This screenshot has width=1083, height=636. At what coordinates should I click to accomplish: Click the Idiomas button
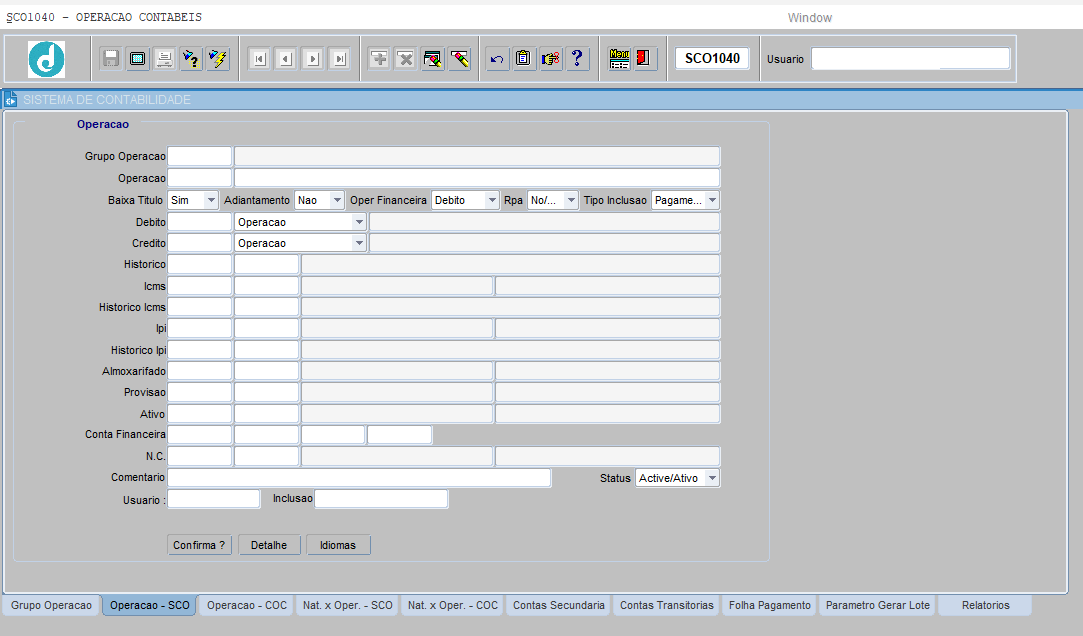[x=338, y=545]
